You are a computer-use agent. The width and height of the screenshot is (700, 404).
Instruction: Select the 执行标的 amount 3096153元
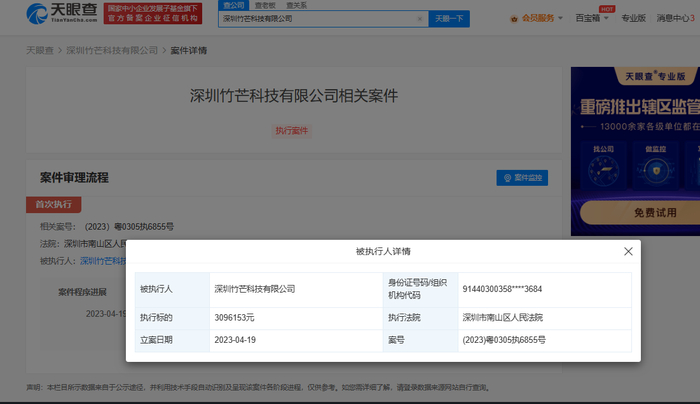pos(234,318)
